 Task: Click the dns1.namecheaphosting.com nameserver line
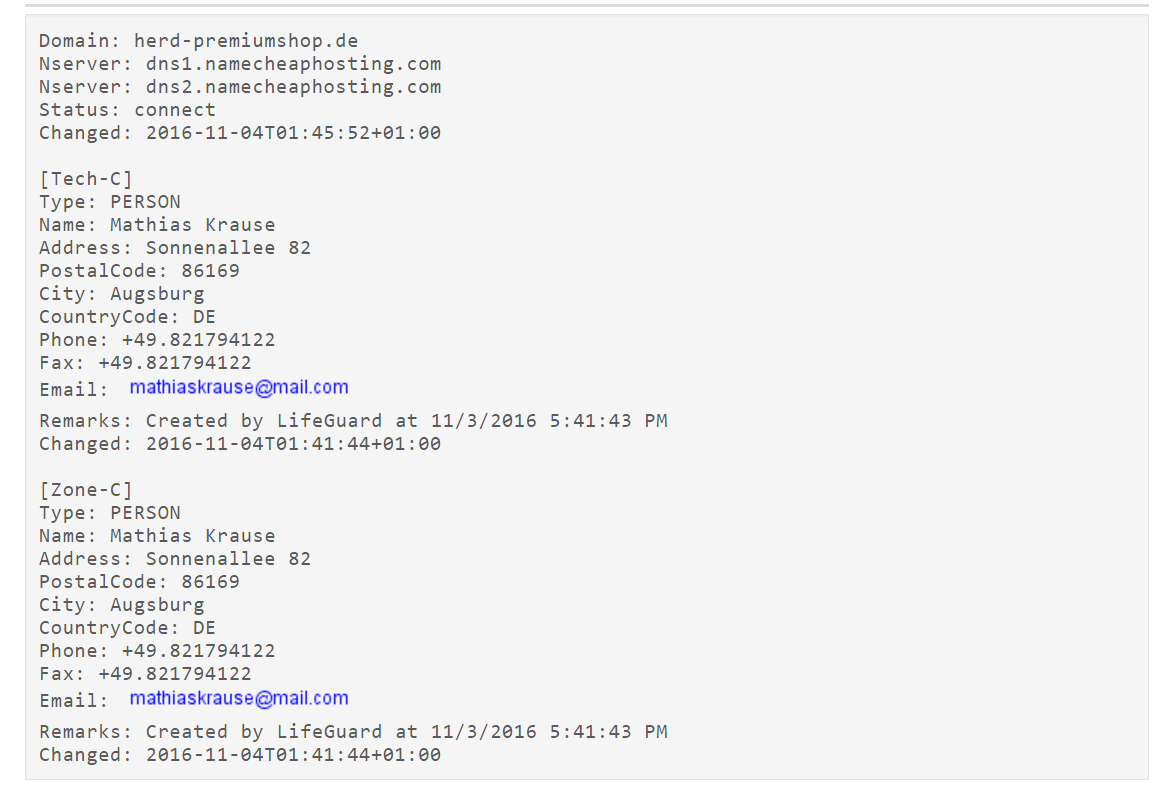coord(240,64)
